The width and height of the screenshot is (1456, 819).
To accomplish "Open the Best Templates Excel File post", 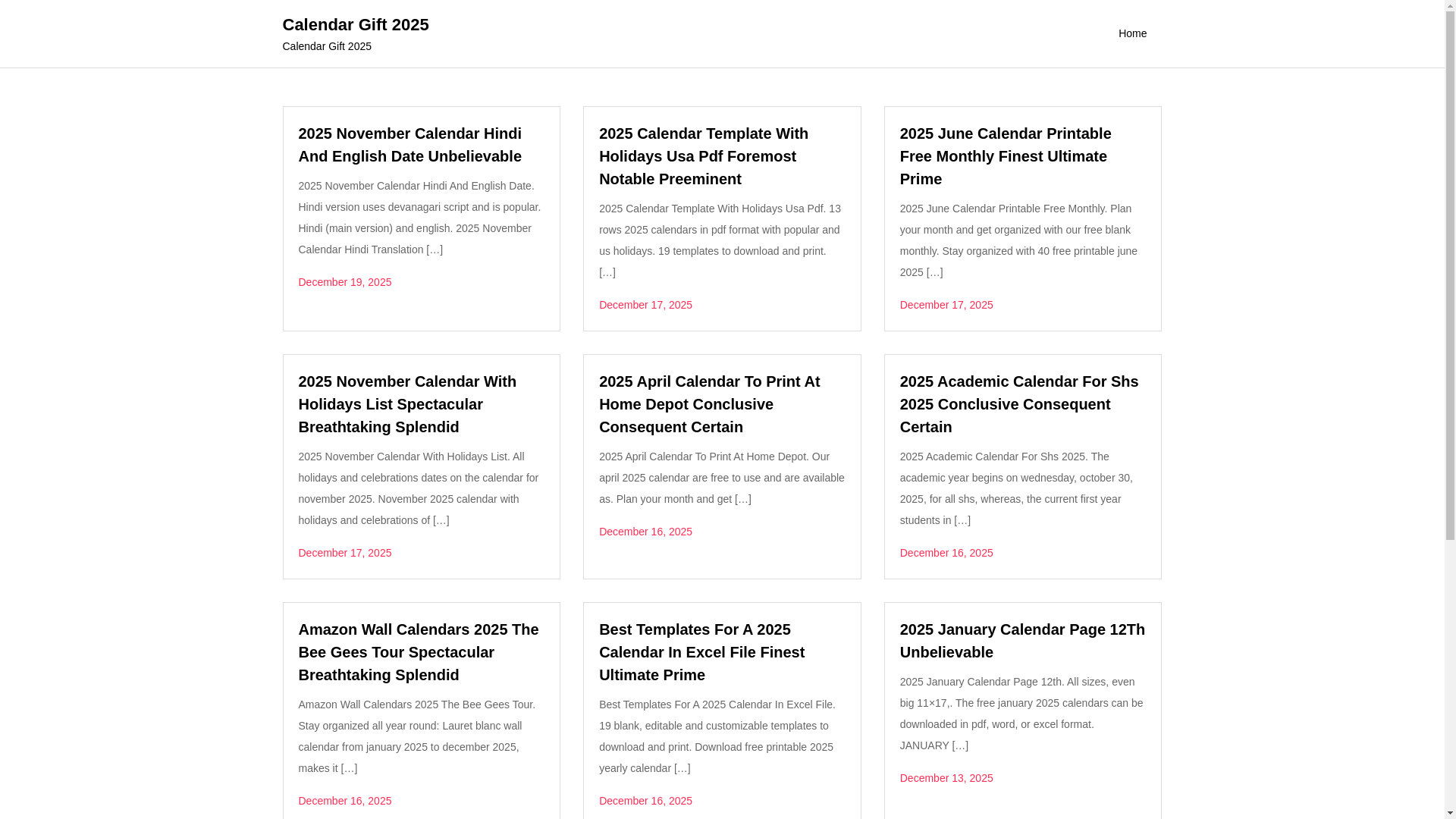I will [x=701, y=652].
